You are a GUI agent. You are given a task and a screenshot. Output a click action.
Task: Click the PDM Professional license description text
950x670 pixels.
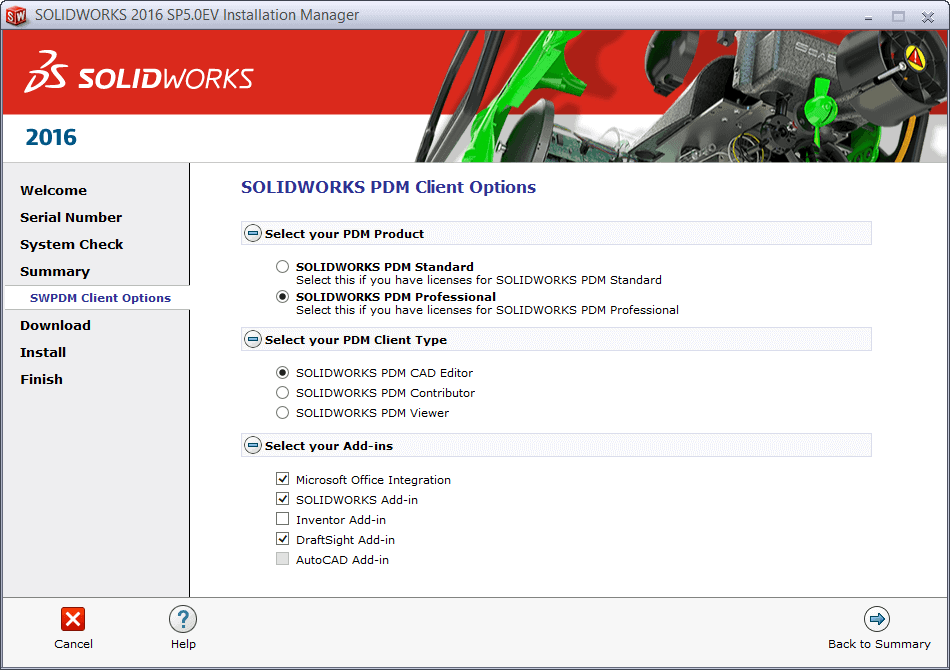487,310
